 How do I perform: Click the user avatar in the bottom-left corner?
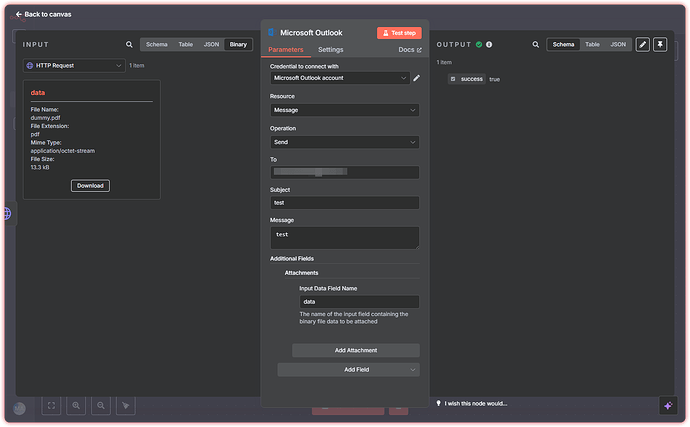click(x=19, y=409)
